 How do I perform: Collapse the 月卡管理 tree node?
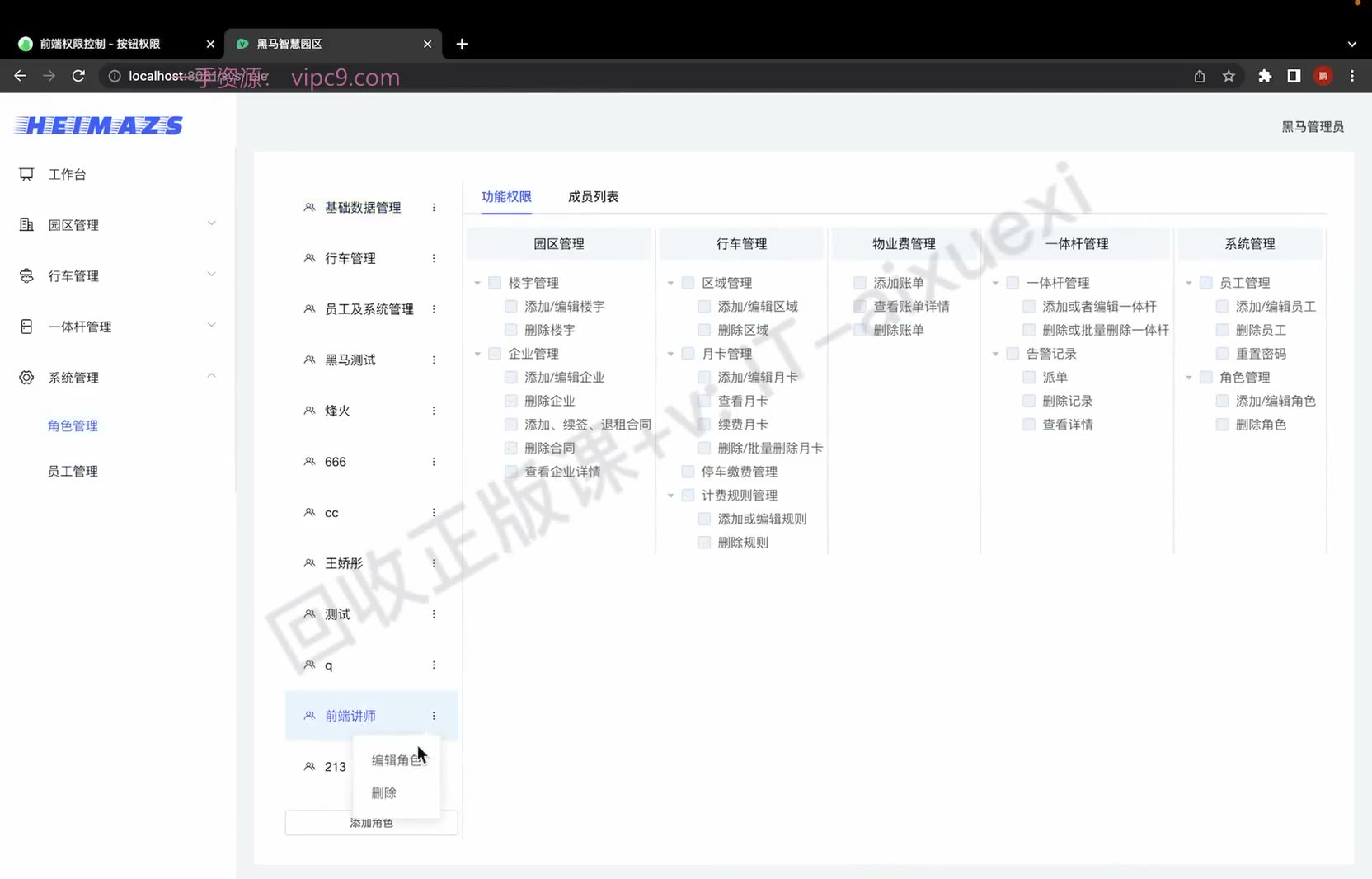670,354
